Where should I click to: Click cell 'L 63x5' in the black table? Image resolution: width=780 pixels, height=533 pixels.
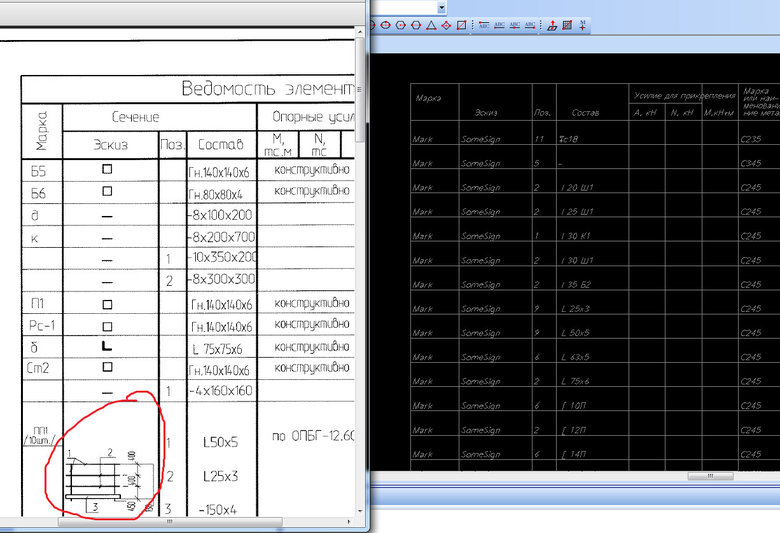click(576, 357)
